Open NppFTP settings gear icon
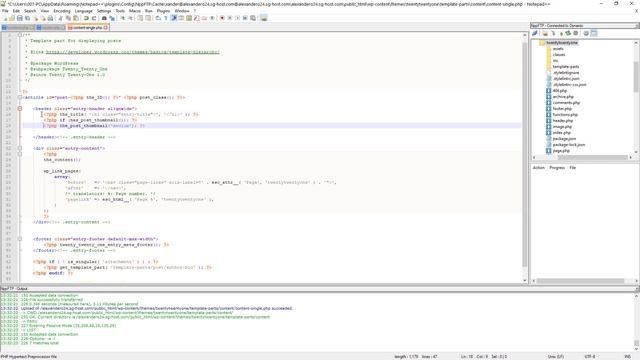The image size is (640, 360). pyautogui.click(x=586, y=33)
